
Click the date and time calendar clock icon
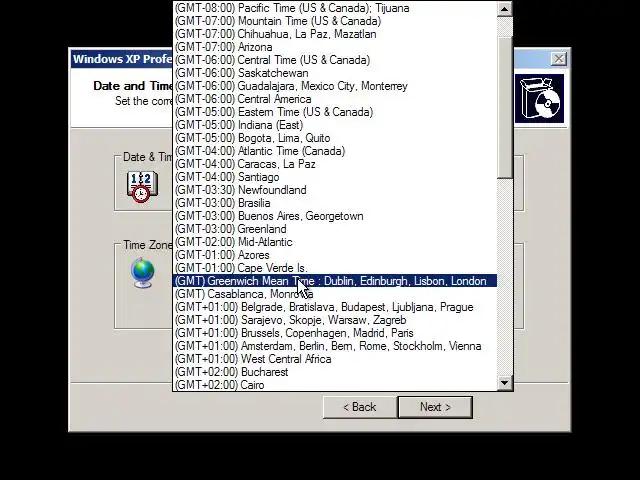pyautogui.click(x=142, y=187)
